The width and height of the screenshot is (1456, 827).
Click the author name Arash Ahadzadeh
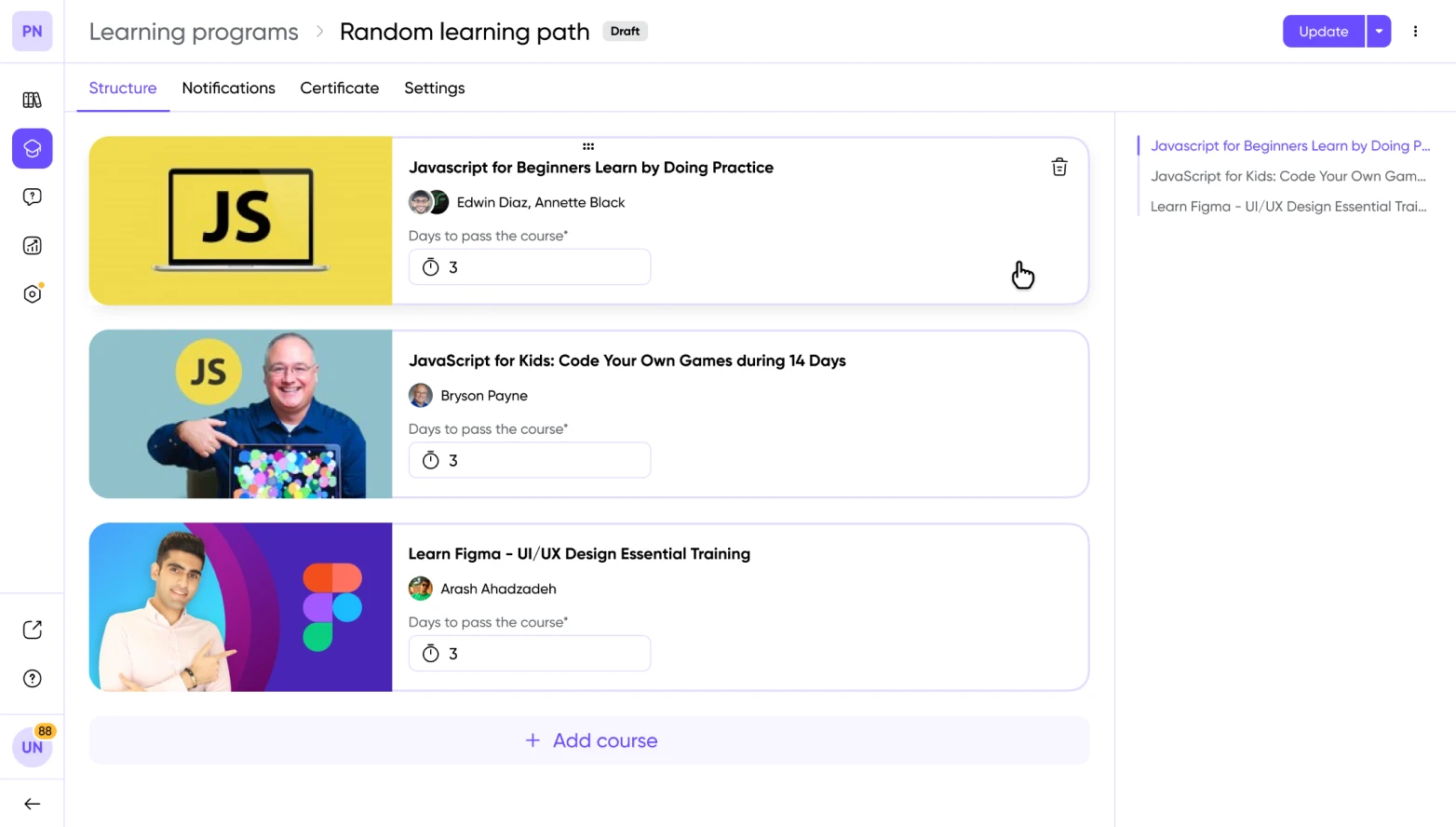click(x=498, y=589)
